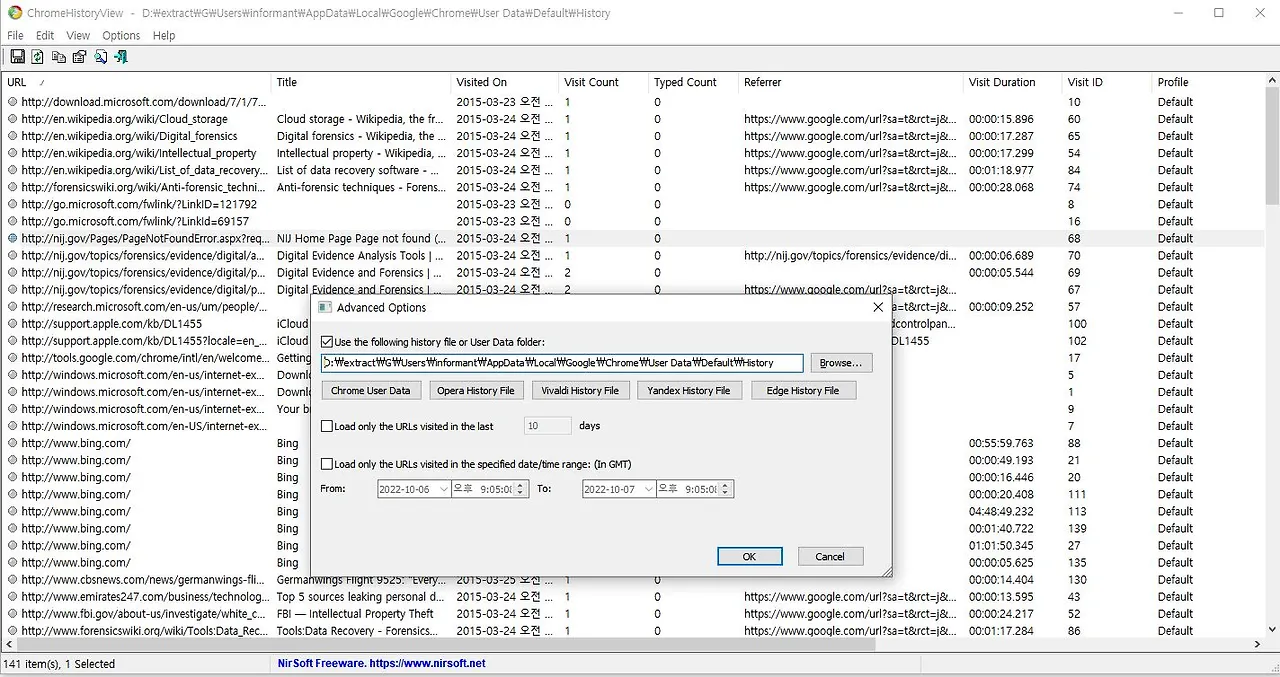Click the Browse... button
This screenshot has height=677, width=1280.
841,363
